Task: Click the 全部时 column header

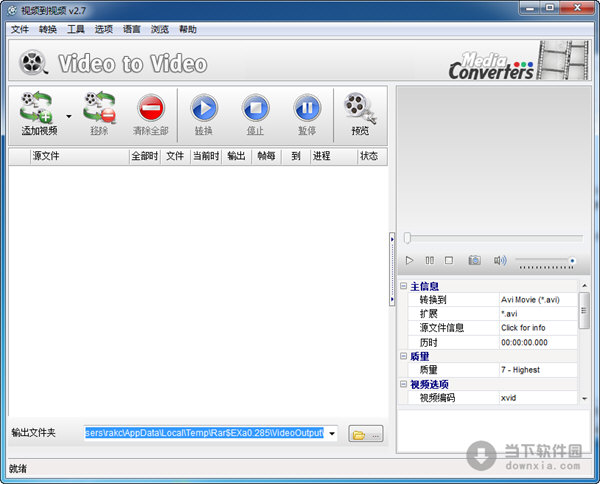Action: click(145, 156)
